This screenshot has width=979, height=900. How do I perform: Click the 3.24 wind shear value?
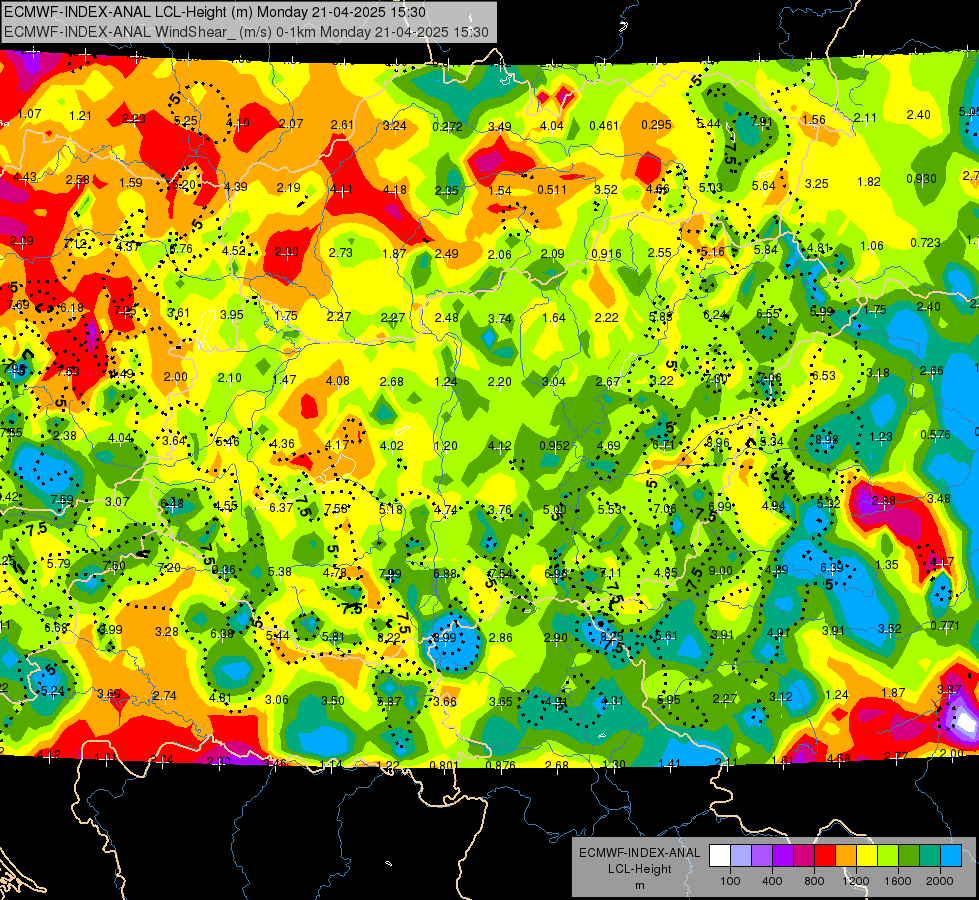[395, 126]
